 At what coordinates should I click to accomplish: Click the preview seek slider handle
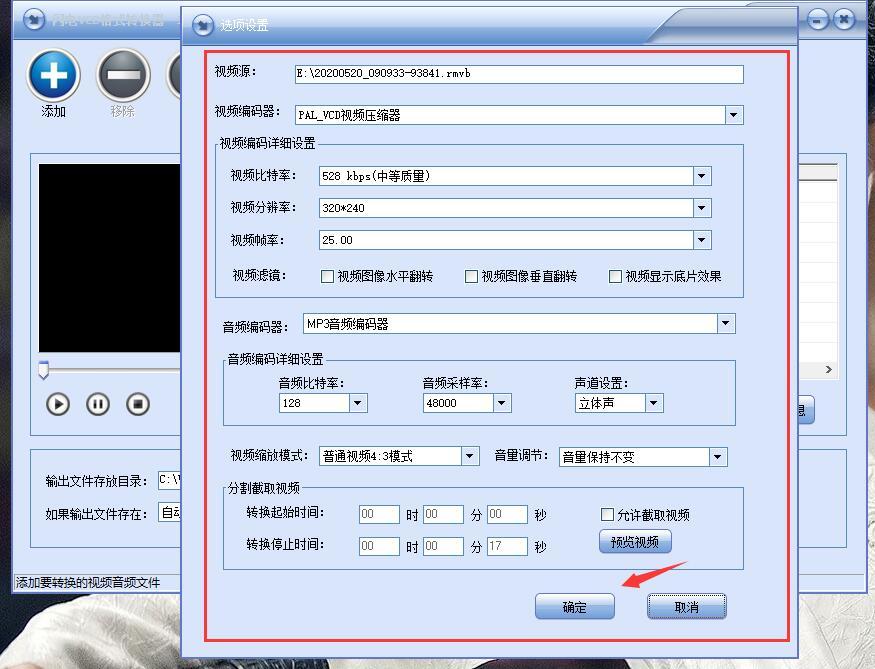[x=44, y=370]
